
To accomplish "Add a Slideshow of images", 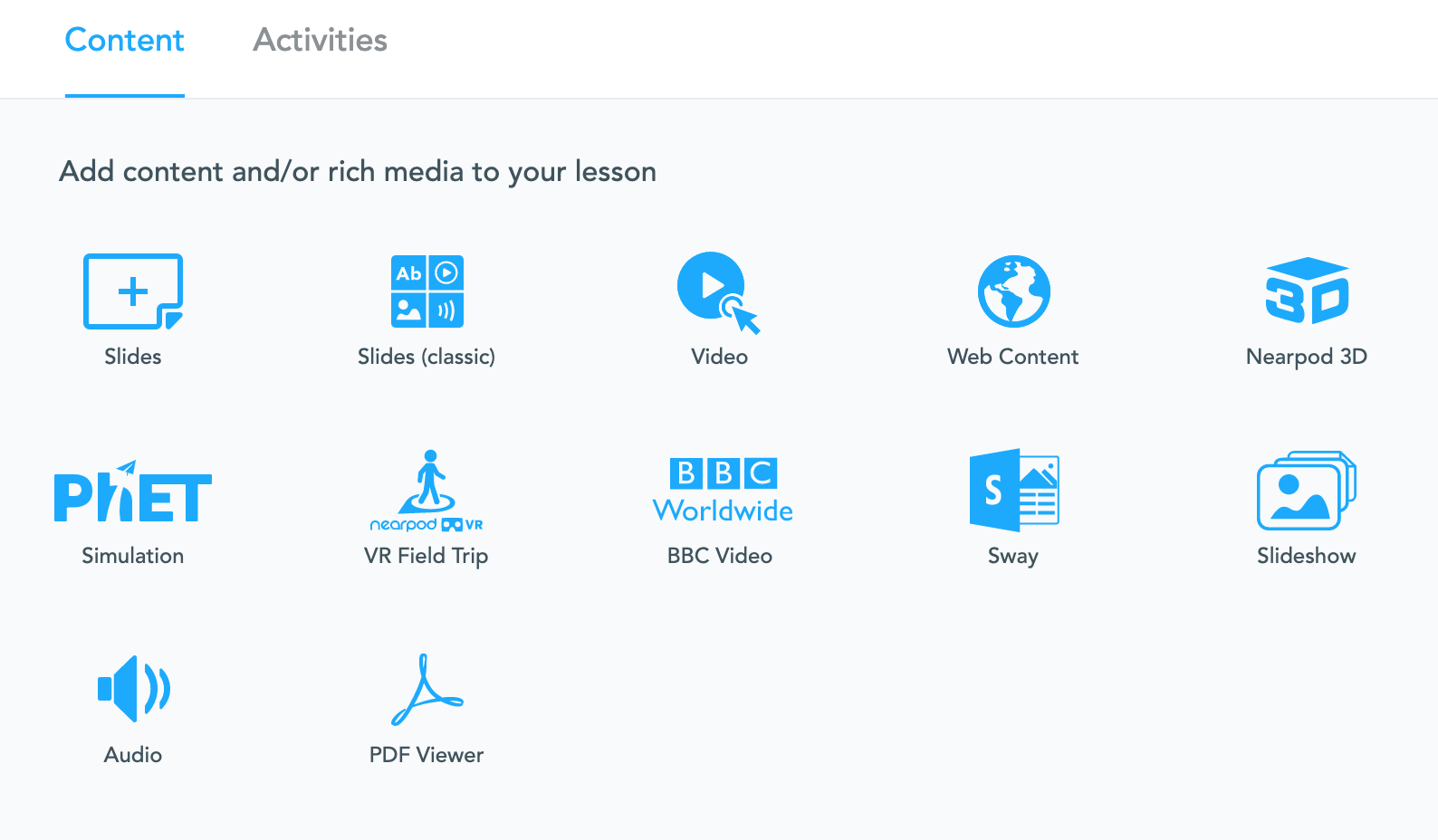I will (1307, 490).
